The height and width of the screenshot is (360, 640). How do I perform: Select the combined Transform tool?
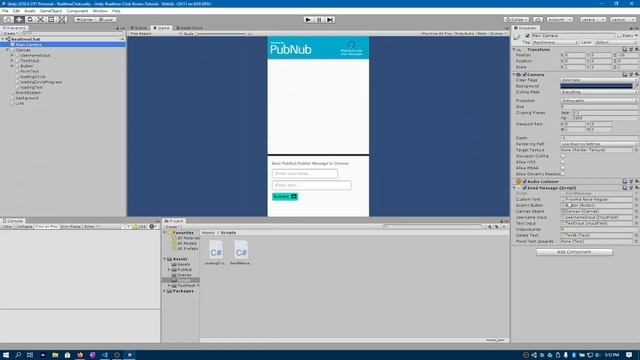pyautogui.click(x=62, y=20)
